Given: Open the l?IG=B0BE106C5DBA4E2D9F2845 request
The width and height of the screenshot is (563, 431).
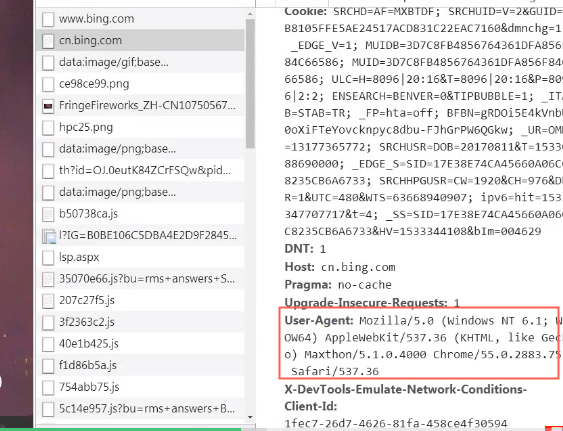Looking at the screenshot, I should (x=140, y=235).
